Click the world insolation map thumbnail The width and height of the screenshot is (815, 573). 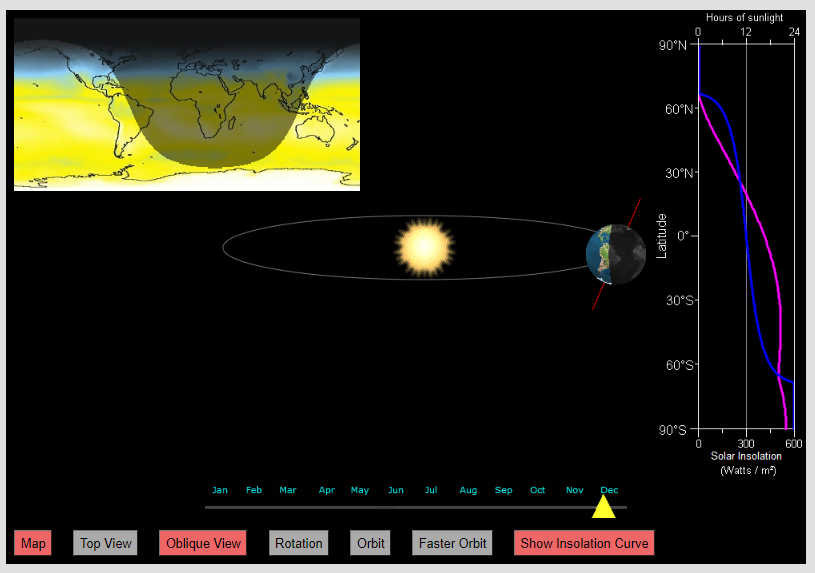(187, 105)
